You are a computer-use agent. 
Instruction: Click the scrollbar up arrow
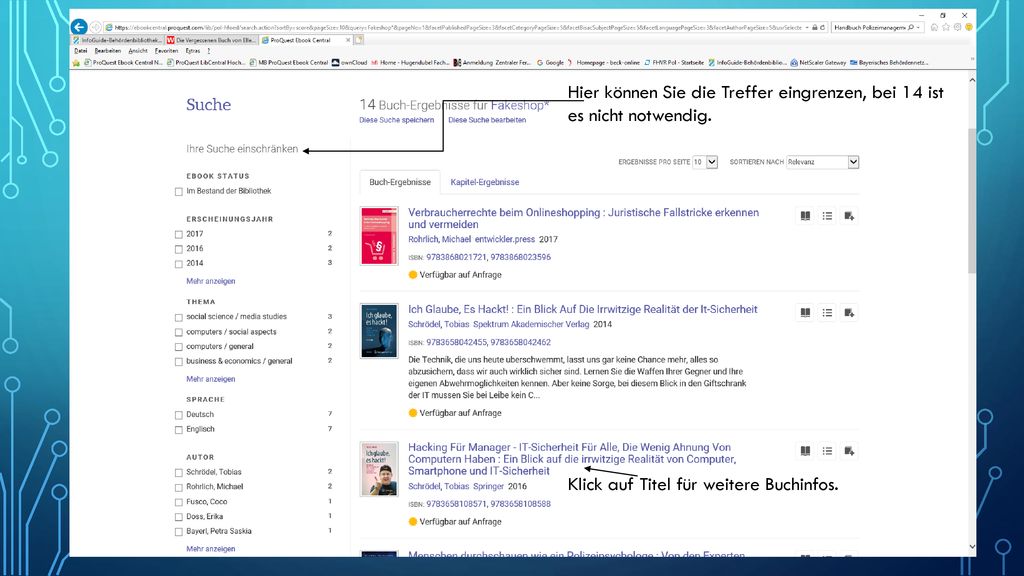[972, 80]
